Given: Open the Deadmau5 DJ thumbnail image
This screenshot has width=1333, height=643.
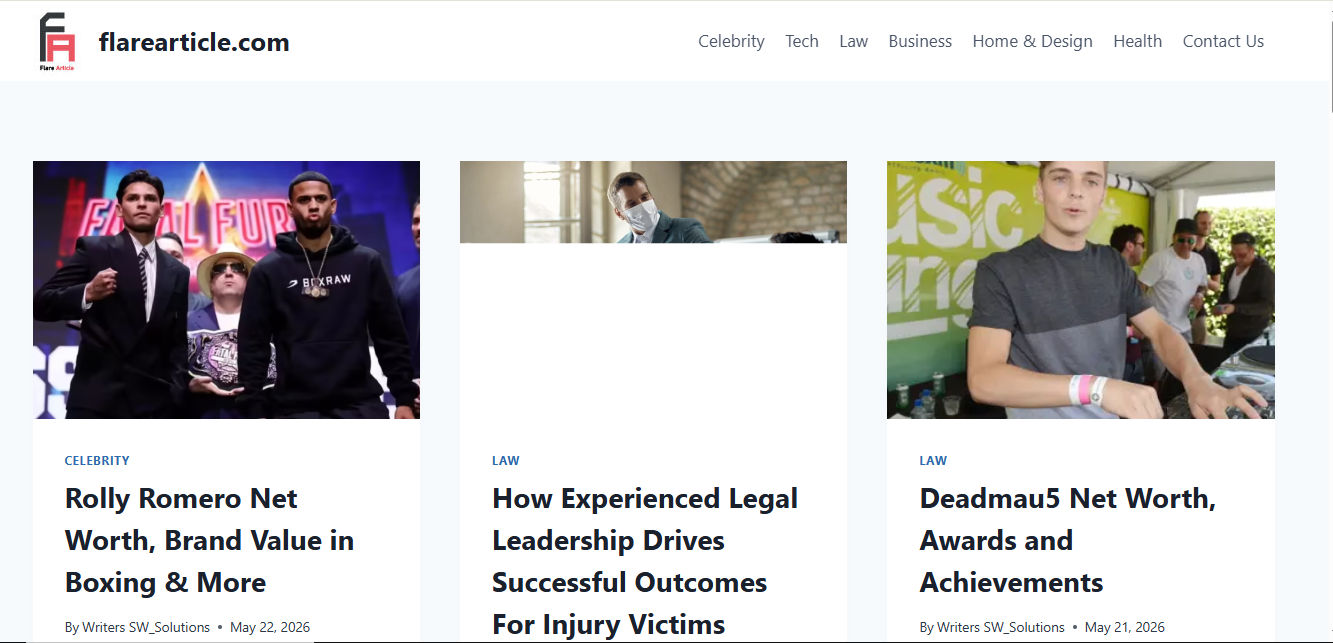Looking at the screenshot, I should click(1081, 290).
